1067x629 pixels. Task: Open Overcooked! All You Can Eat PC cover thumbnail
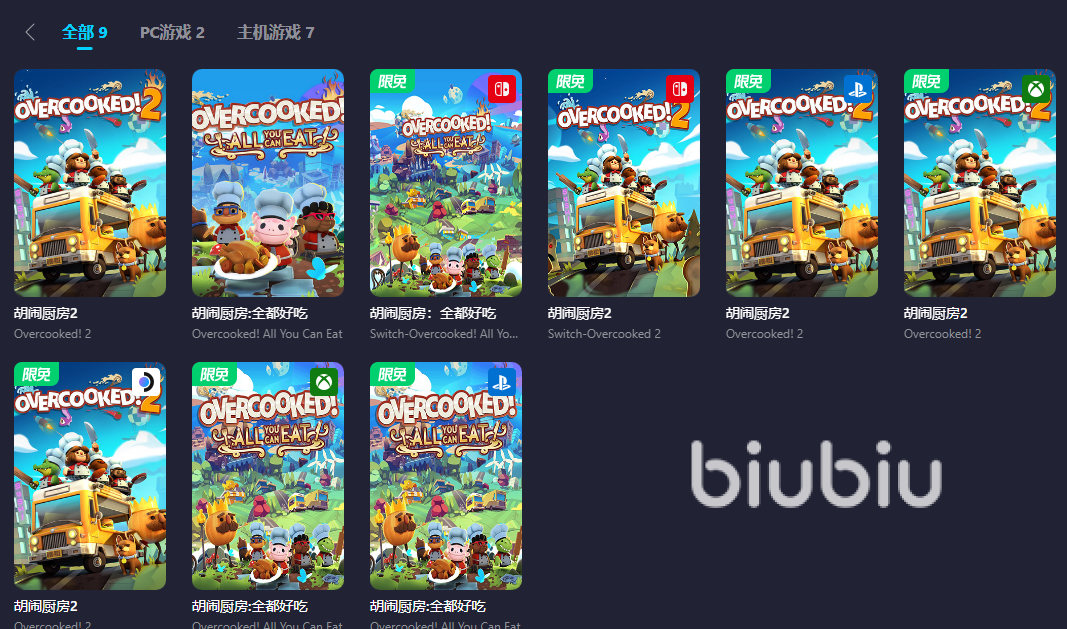(267, 182)
